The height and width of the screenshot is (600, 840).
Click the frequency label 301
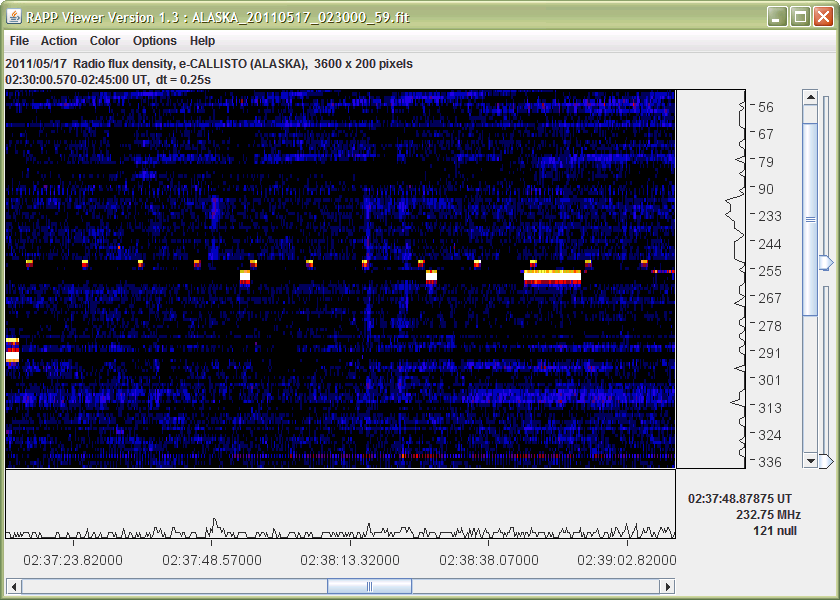[770, 380]
